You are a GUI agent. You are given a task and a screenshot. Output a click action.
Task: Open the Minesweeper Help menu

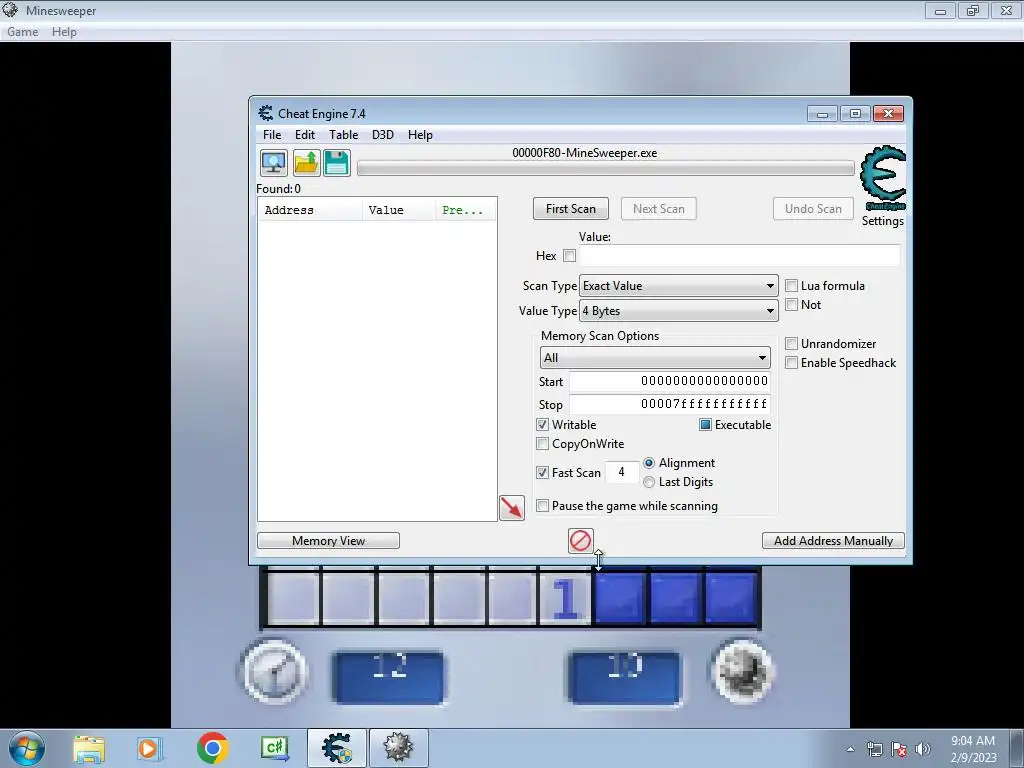coord(64,31)
